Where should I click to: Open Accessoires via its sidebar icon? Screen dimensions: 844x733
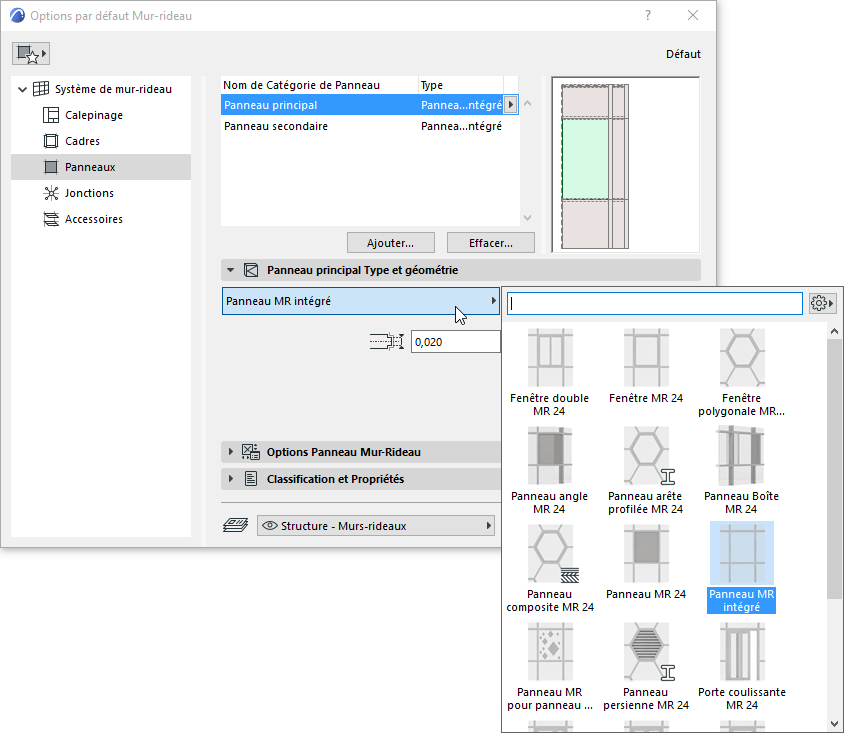(50, 219)
